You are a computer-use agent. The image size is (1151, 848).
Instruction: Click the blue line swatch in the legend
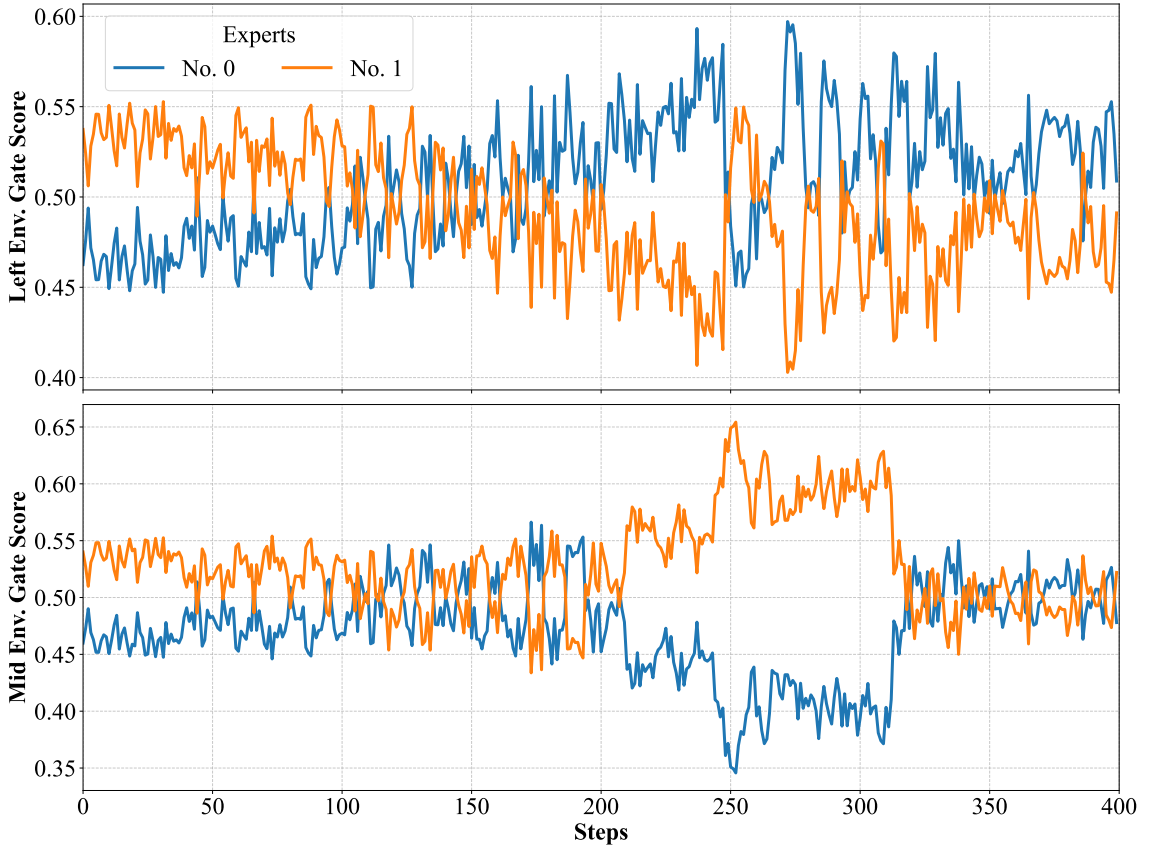[x=139, y=68]
